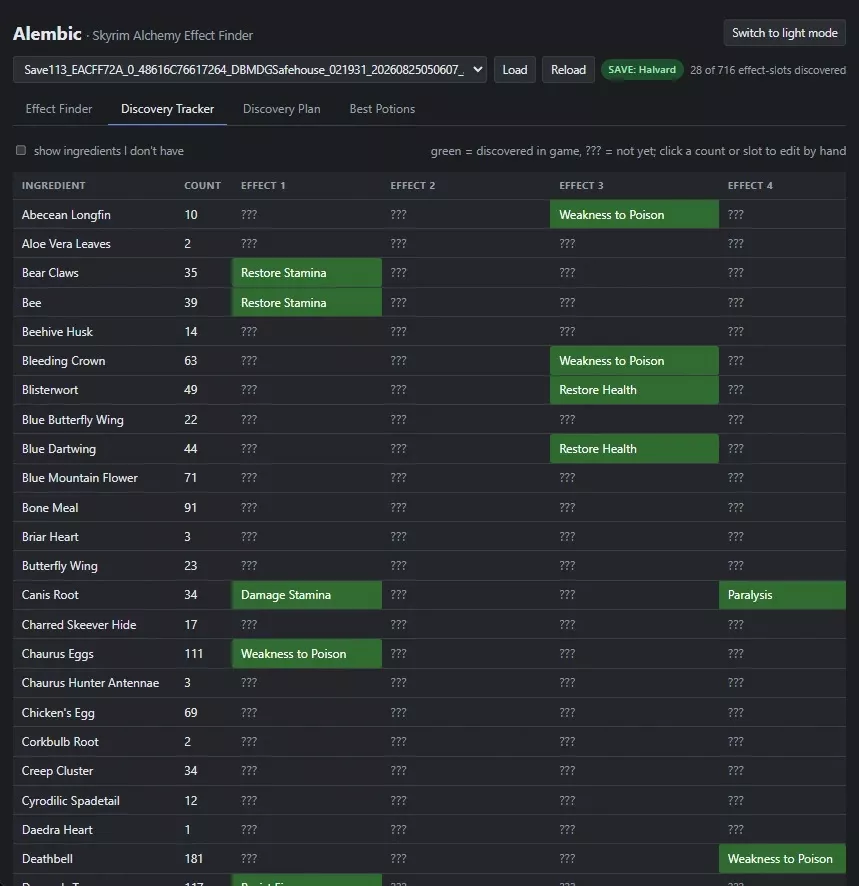Switch to light mode
Viewport: 859px width, 886px height.
pyautogui.click(x=784, y=33)
